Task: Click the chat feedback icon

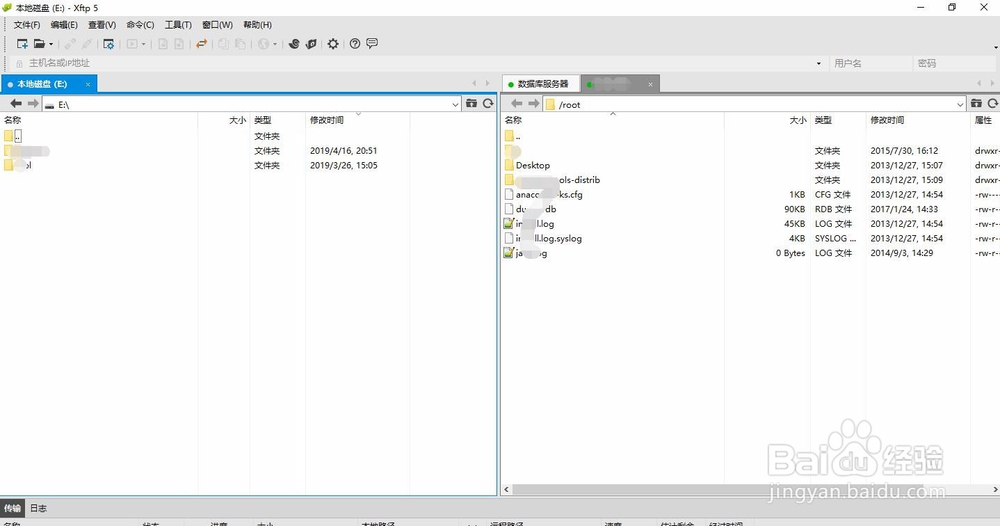Action: click(x=372, y=43)
